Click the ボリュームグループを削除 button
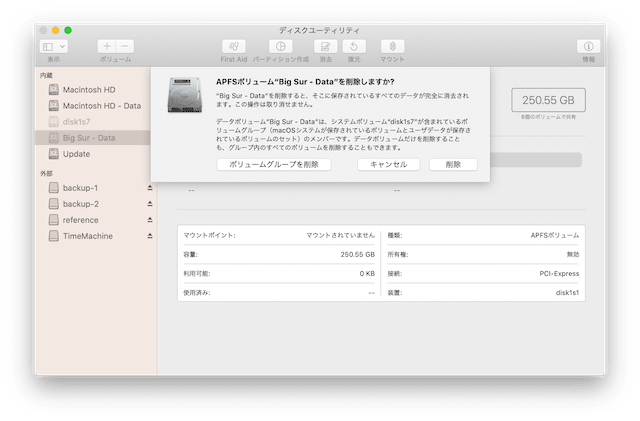 click(x=273, y=165)
